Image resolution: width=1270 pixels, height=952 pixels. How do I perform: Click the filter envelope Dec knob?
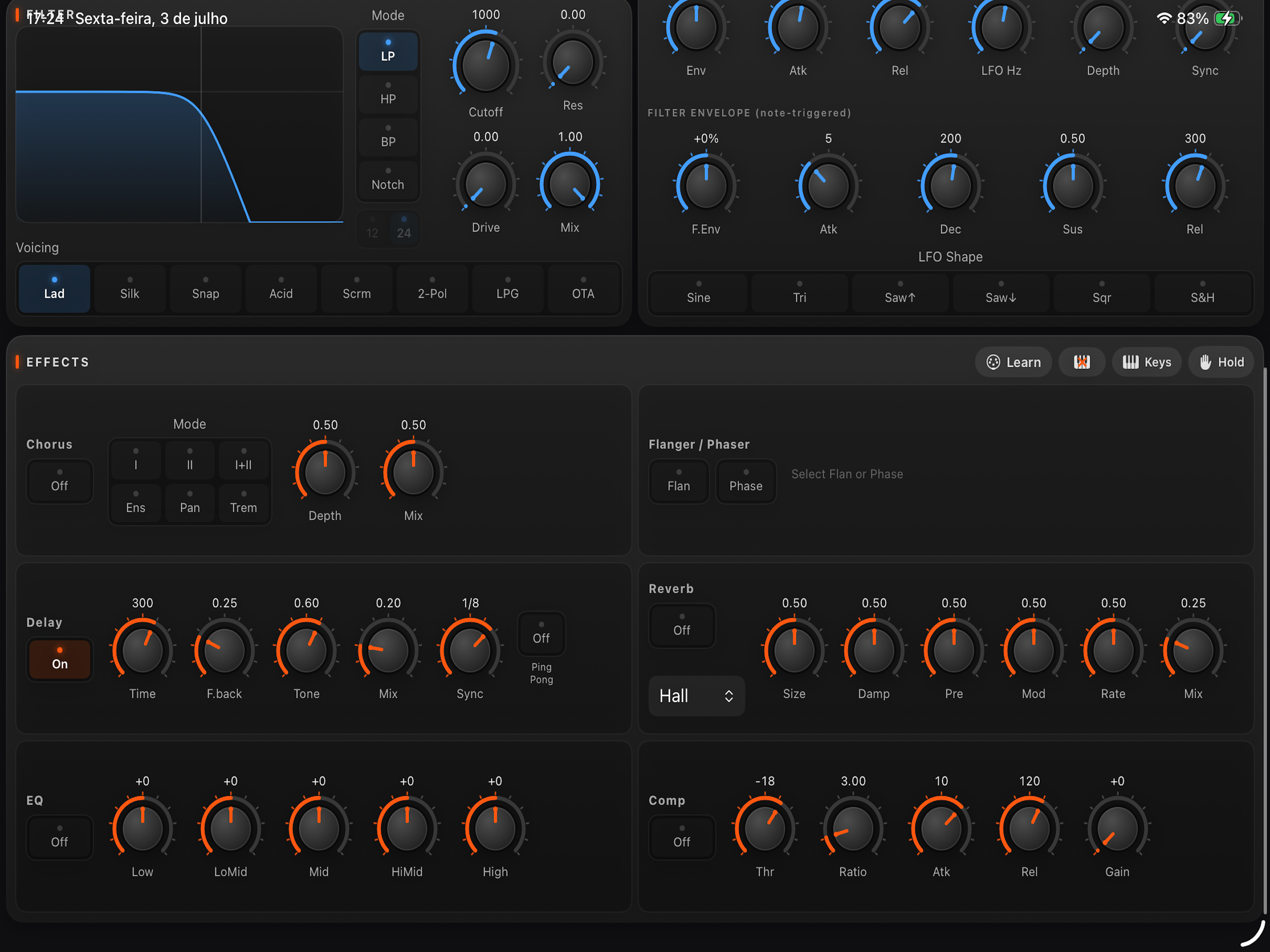point(951,186)
